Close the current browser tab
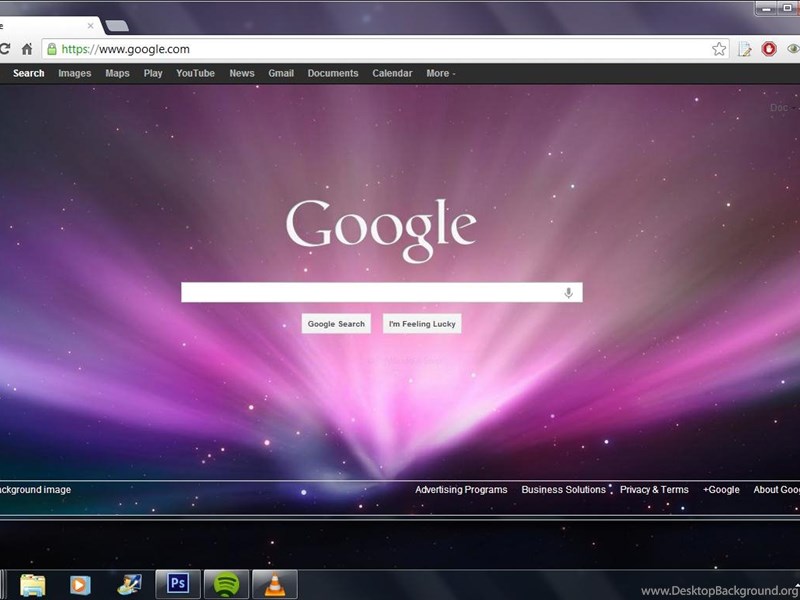This screenshot has height=600, width=800. [90, 26]
